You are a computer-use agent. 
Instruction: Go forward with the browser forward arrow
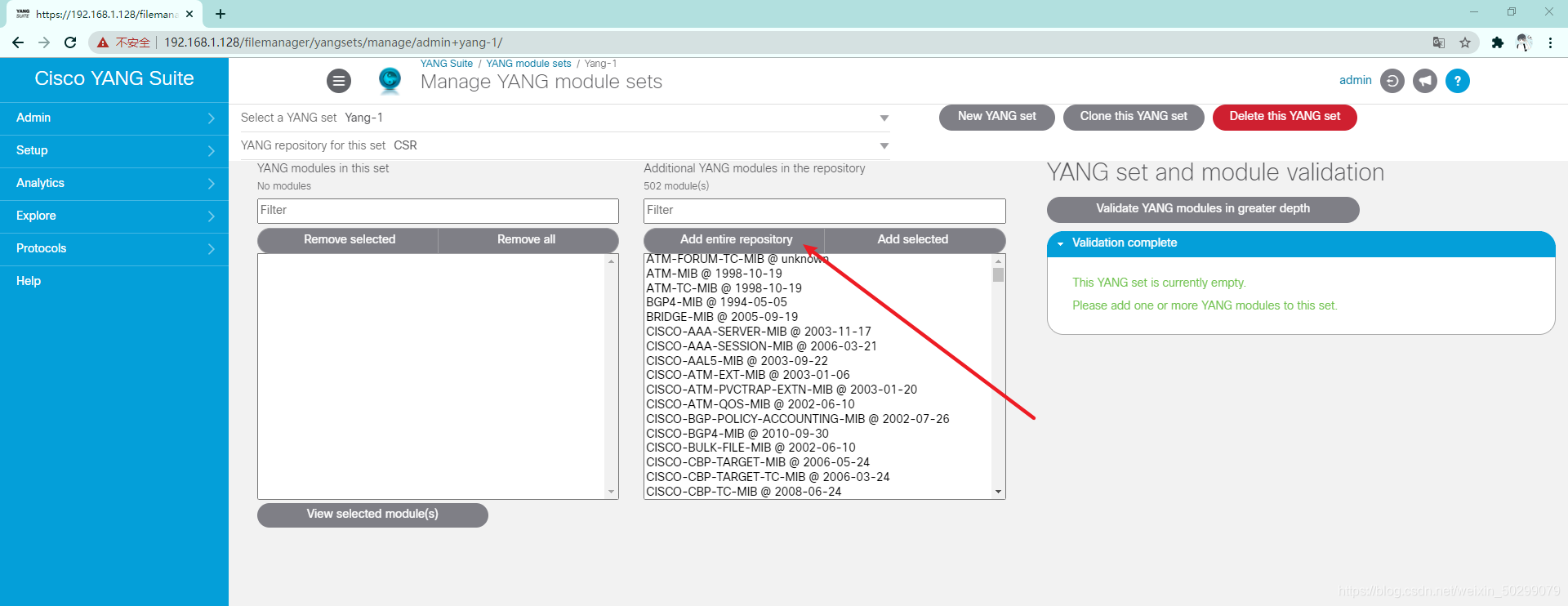click(44, 42)
